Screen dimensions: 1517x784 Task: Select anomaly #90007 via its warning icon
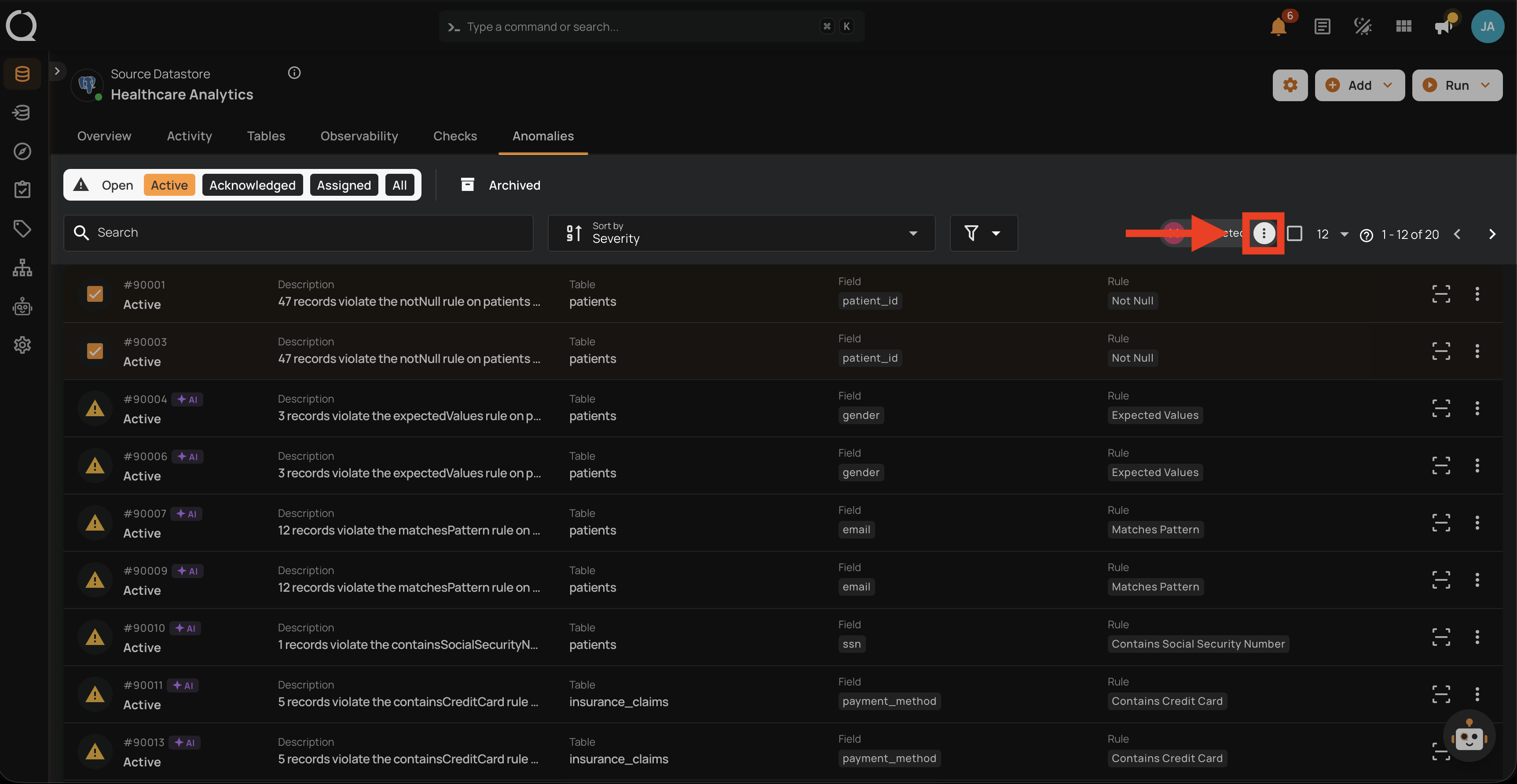[95, 523]
